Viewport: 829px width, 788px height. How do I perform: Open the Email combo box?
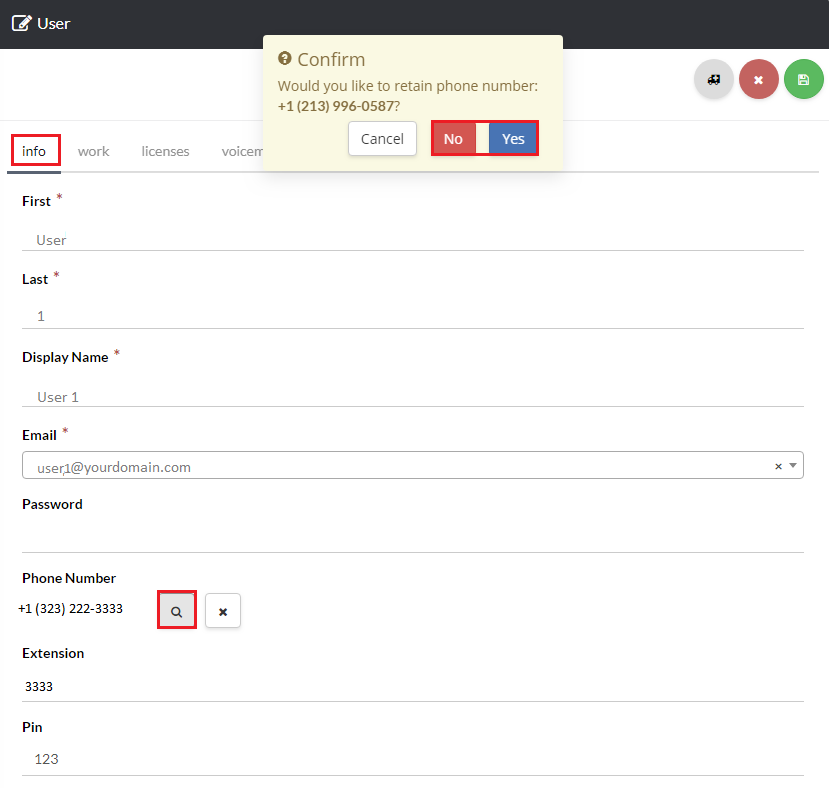[x=400, y=466]
